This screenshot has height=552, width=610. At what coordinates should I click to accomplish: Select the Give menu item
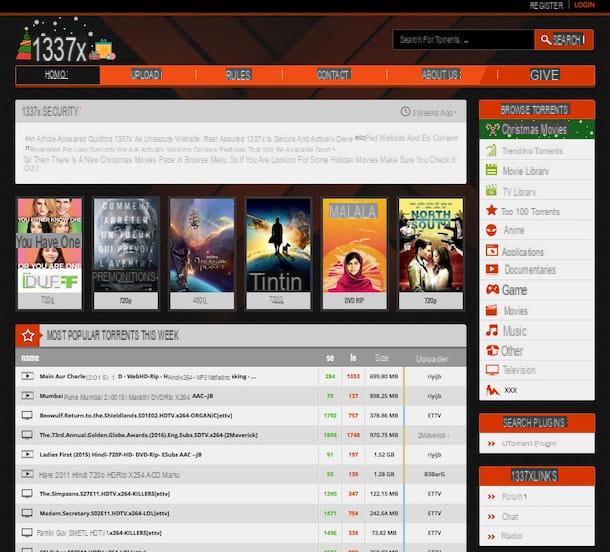[x=544, y=75]
